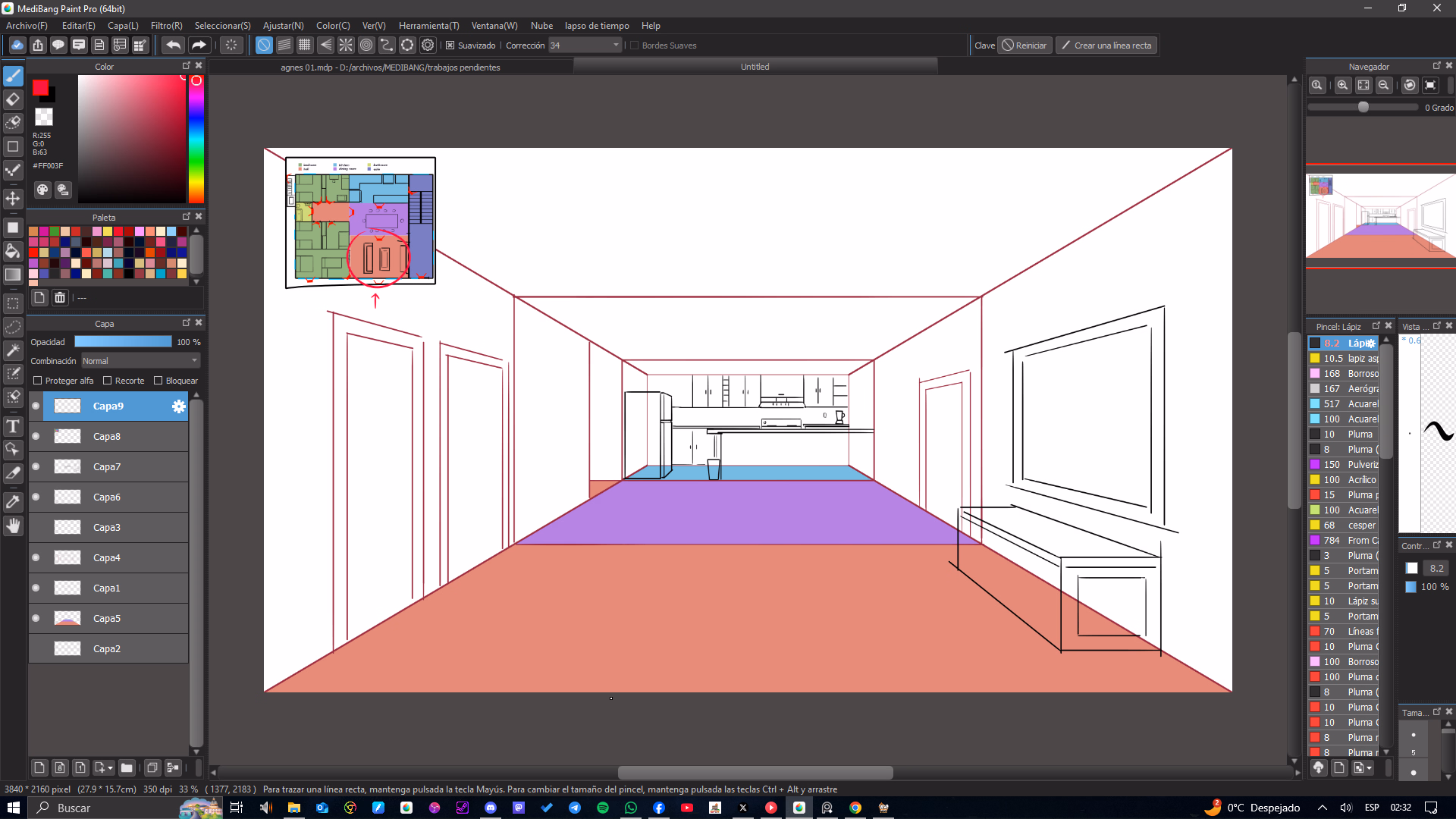Click the rainbow hue slider strip
This screenshot has width=1456, height=819.
[196, 140]
